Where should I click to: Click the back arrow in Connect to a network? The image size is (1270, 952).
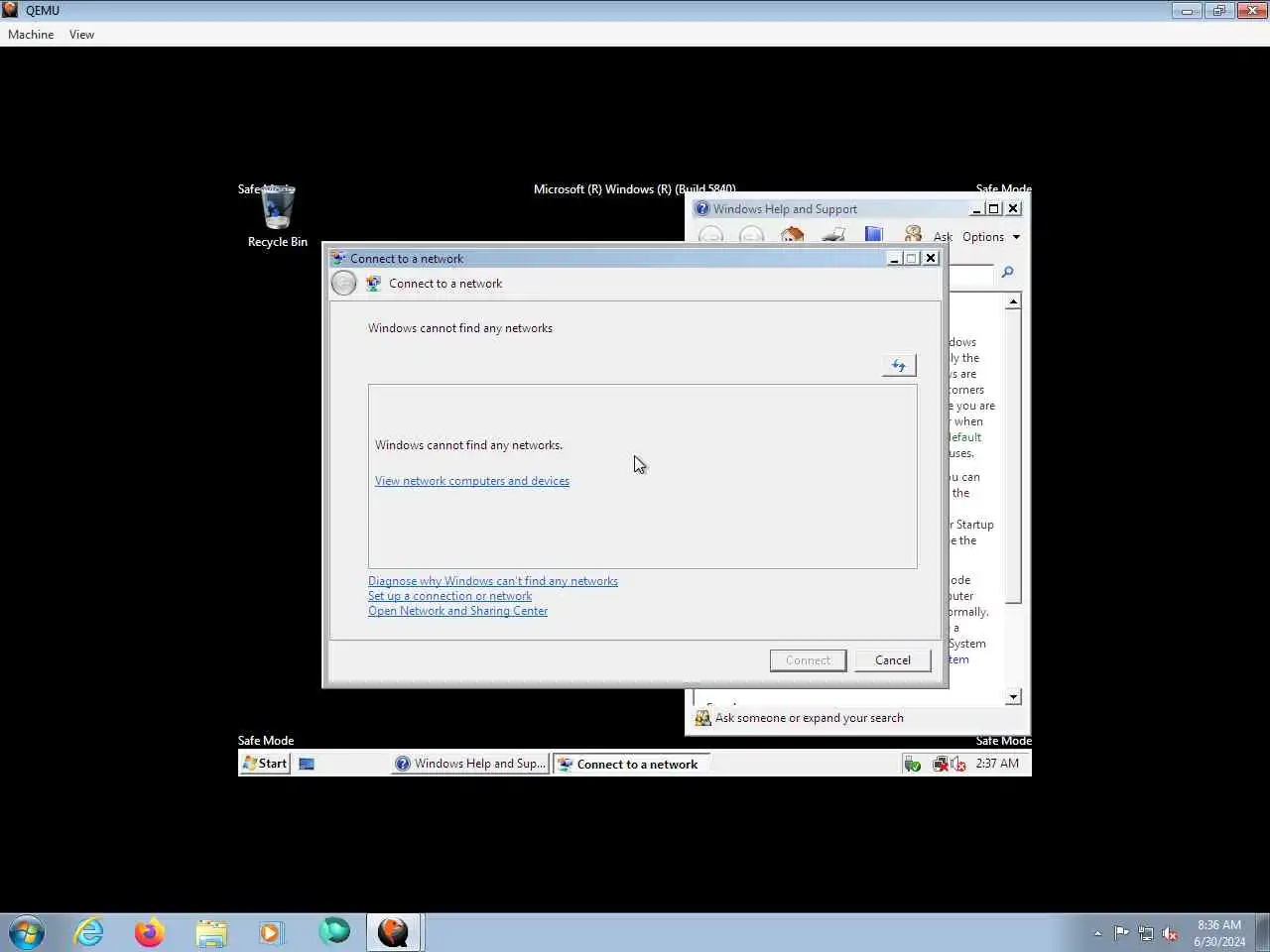343,284
